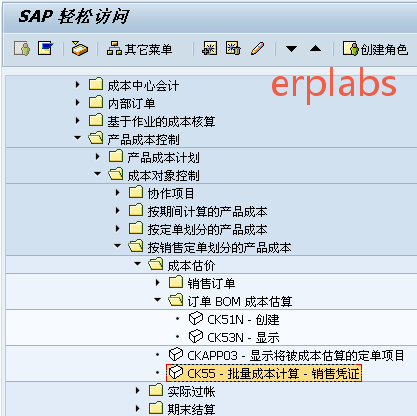Select the '按销售定单划分的产品成本' label
Viewport: 417px width, 416px height.
tap(219, 248)
